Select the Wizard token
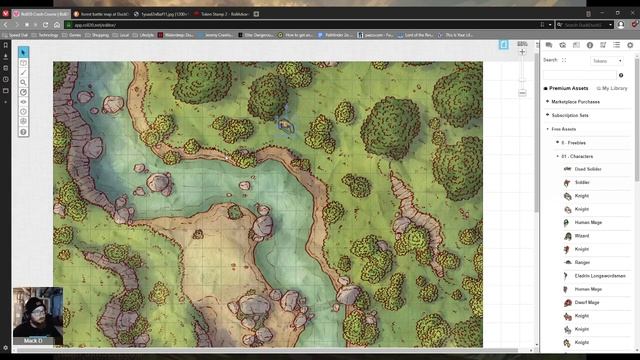Viewport: 640px width, 360px height. [582, 236]
